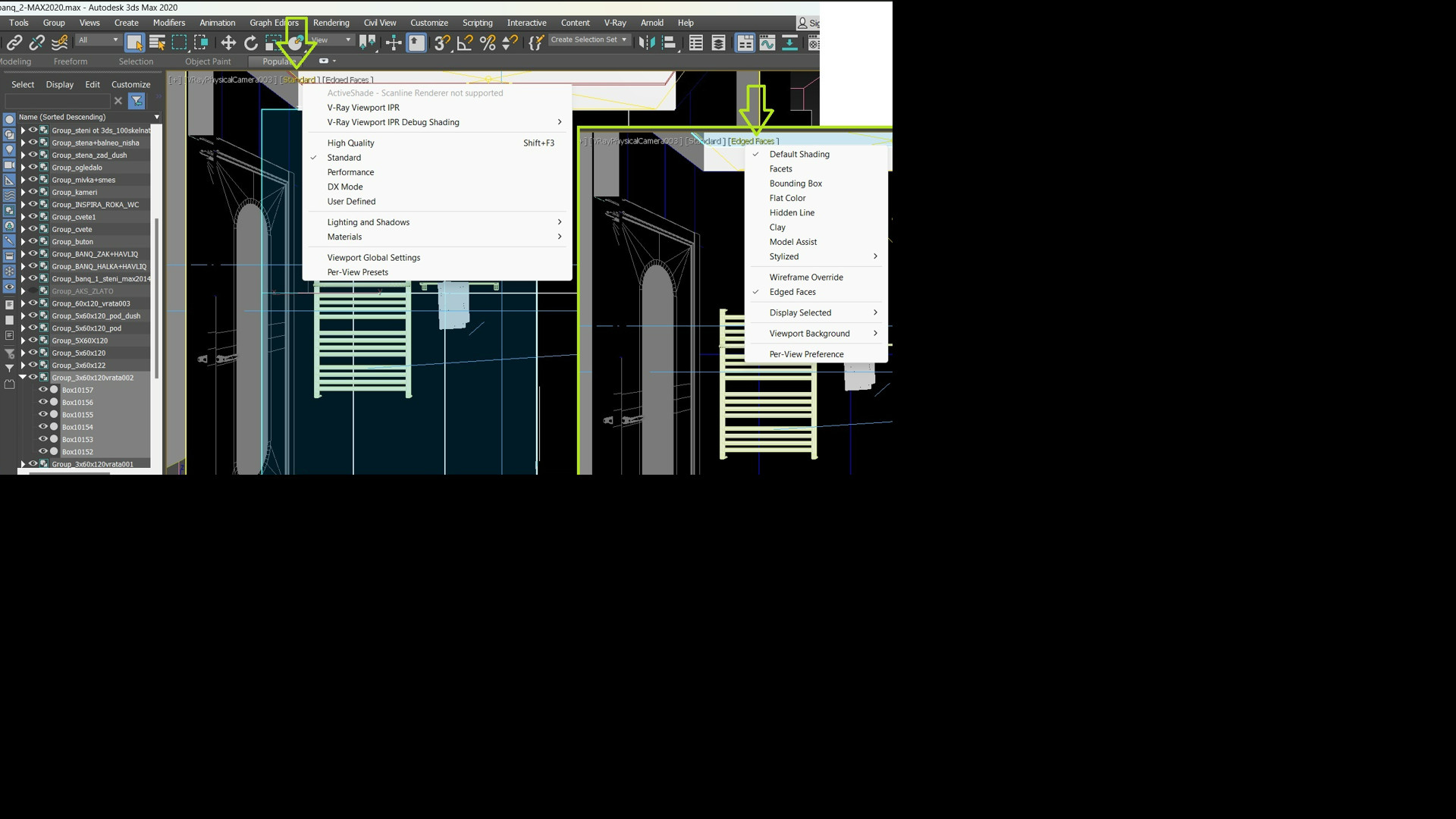Hide Group_ogledalo via eye icon
The width and height of the screenshot is (1456, 819).
tap(33, 168)
